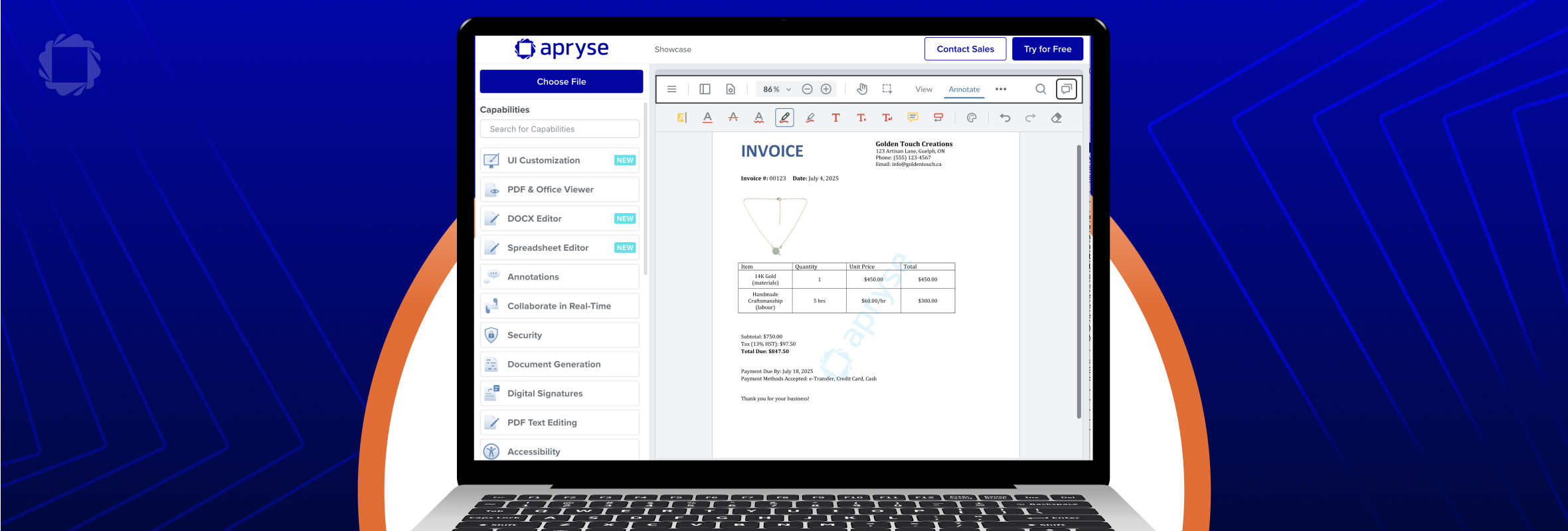The image size is (1568, 531).
Task: Open the Document Generation capability
Action: click(x=559, y=364)
